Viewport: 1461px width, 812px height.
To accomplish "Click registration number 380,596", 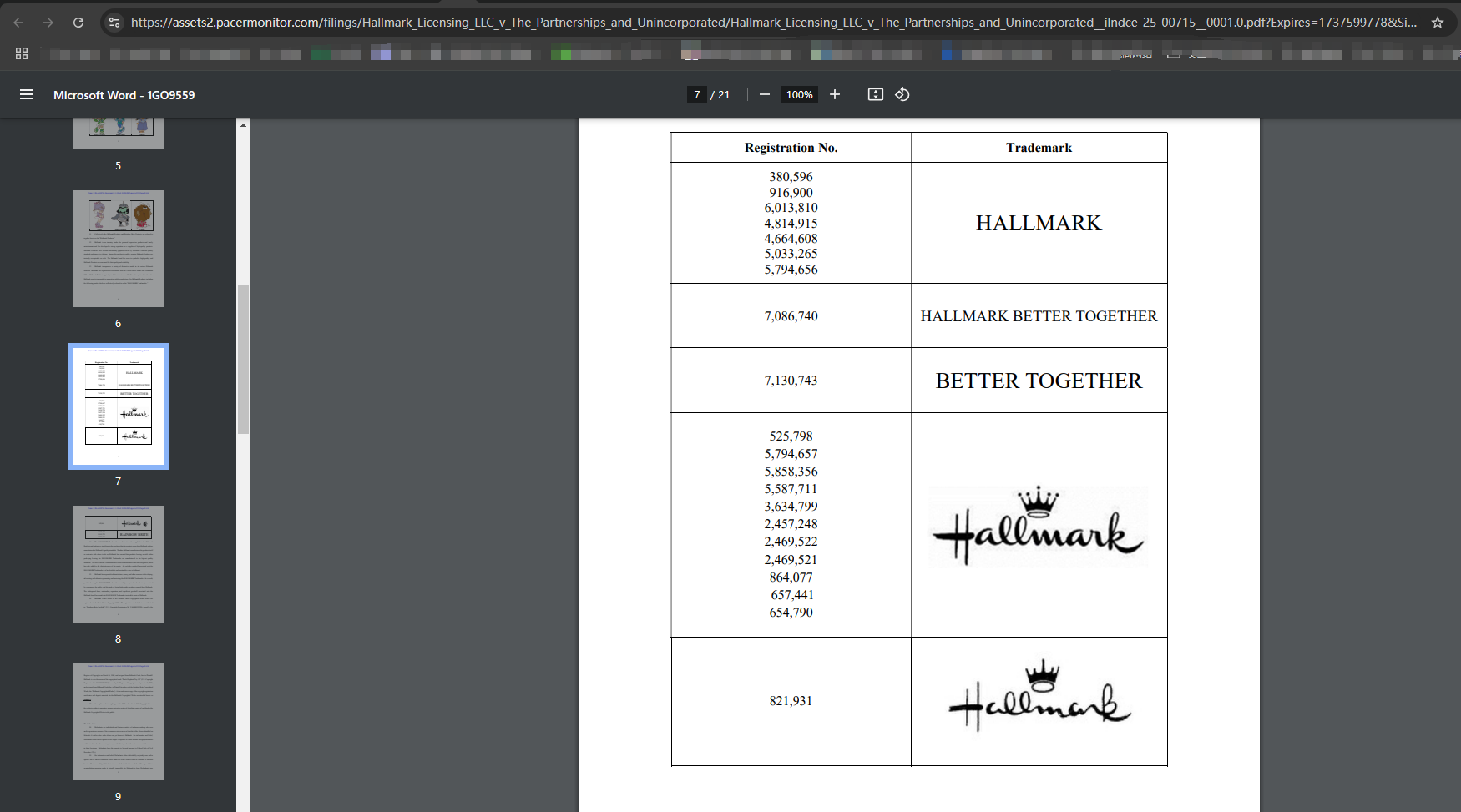I will pos(791,177).
